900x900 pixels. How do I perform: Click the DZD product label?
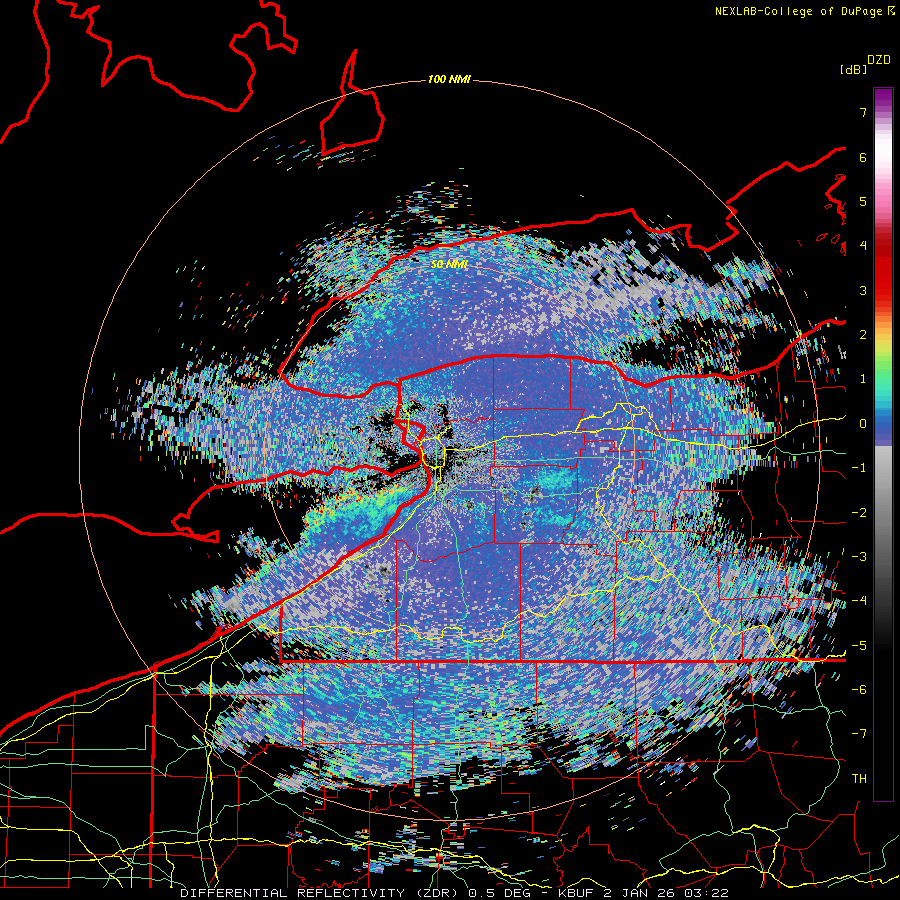[879, 60]
